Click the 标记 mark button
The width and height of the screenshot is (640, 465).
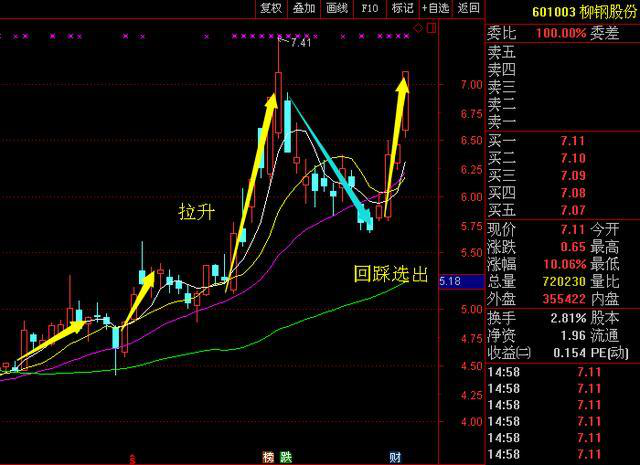402,9
